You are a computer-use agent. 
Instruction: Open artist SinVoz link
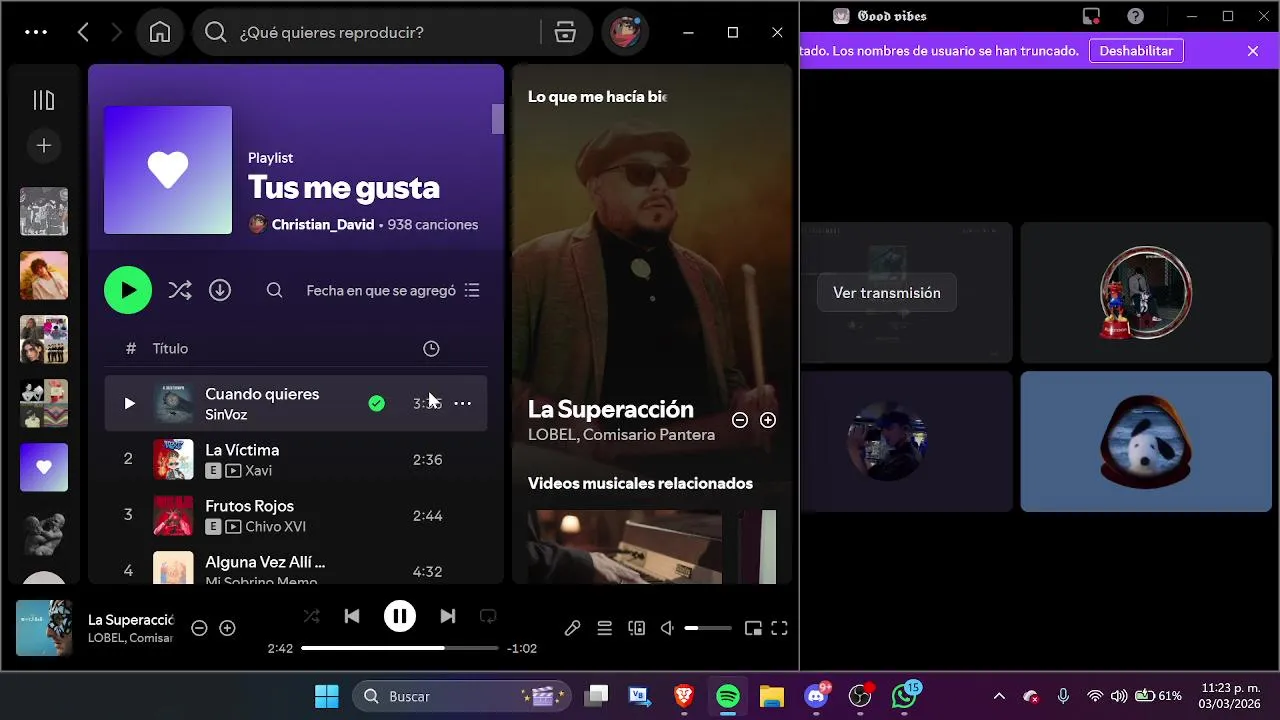point(226,414)
